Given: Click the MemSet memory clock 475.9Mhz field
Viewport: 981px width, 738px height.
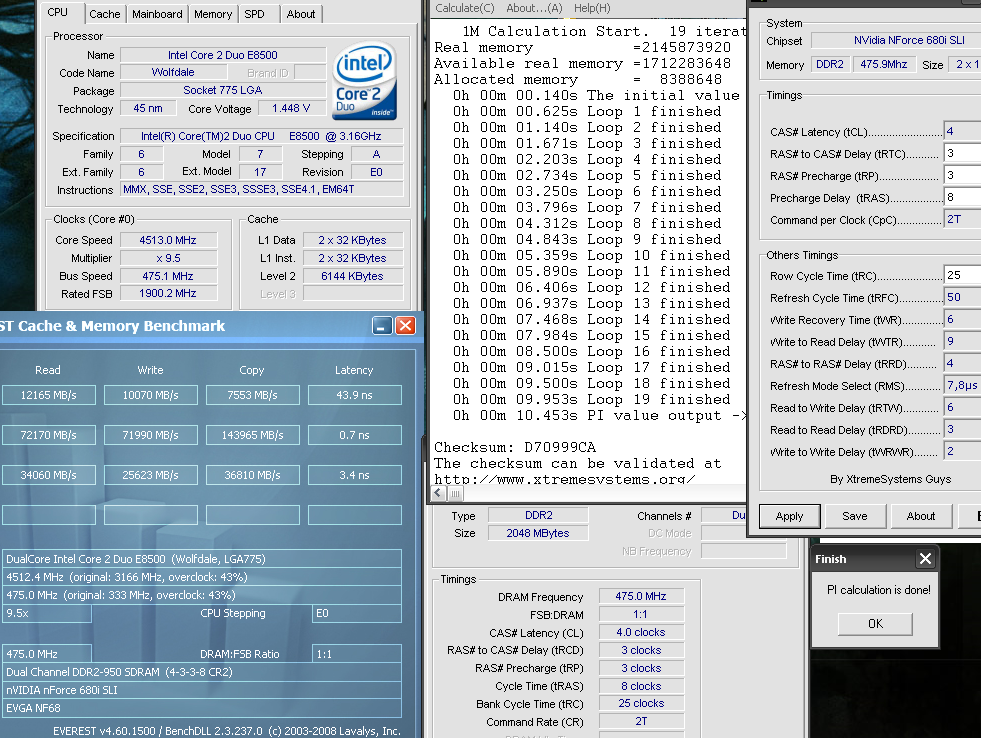Looking at the screenshot, I should click(884, 64).
